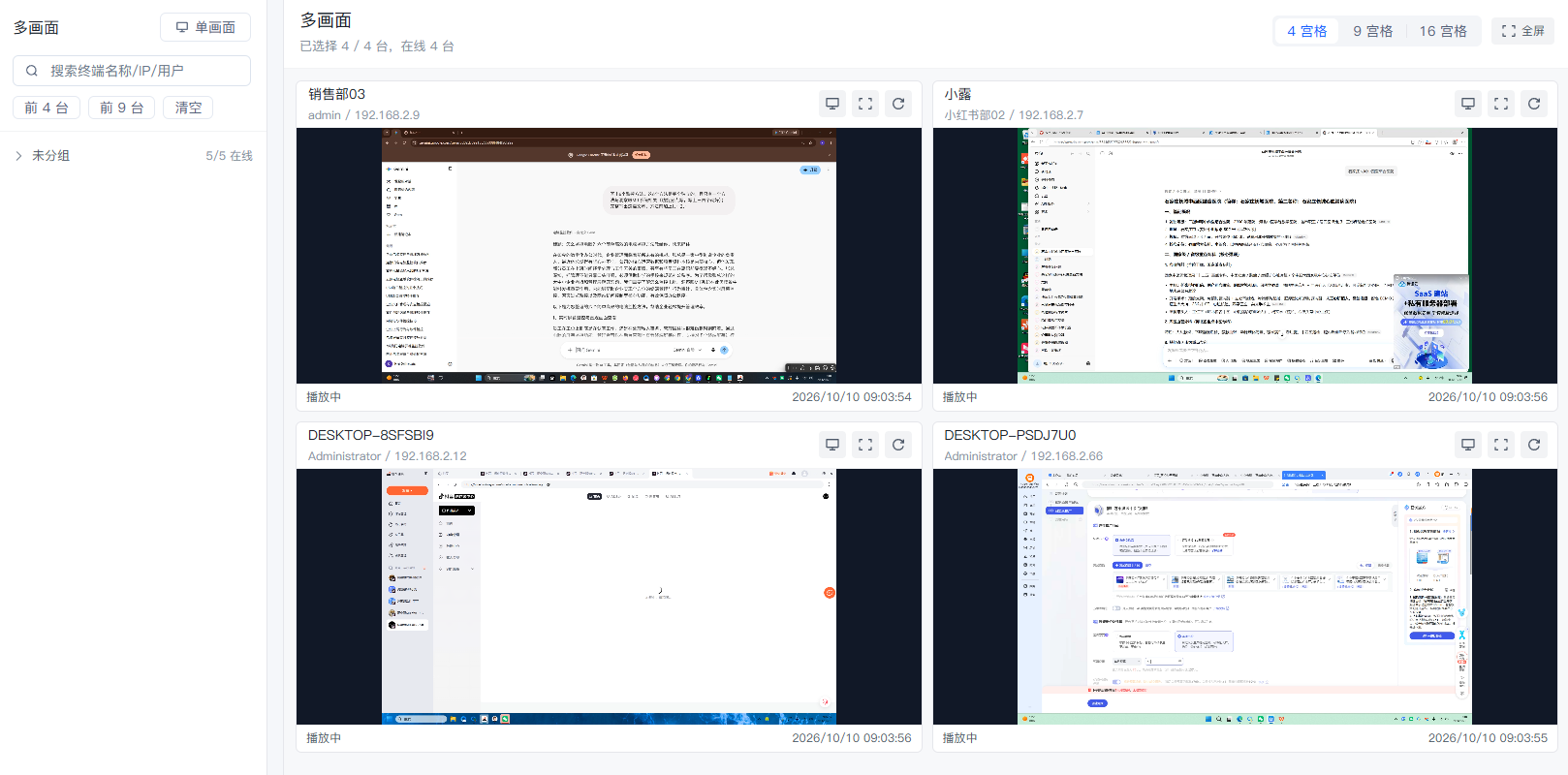Open the 销售部03 screen thumbnail
1568x775 pixels.
click(x=609, y=256)
